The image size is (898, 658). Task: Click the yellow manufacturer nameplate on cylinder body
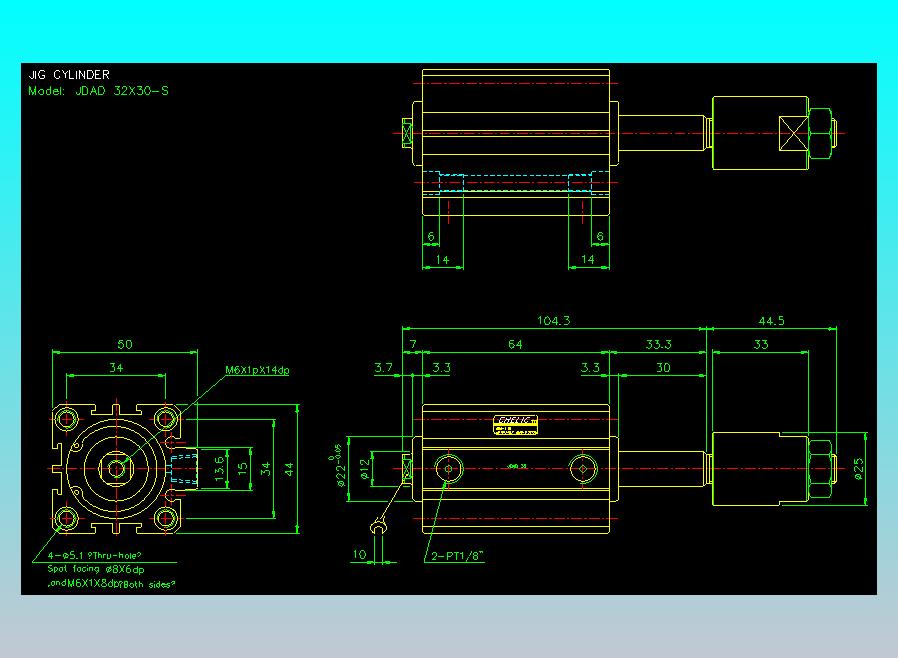pos(515,425)
